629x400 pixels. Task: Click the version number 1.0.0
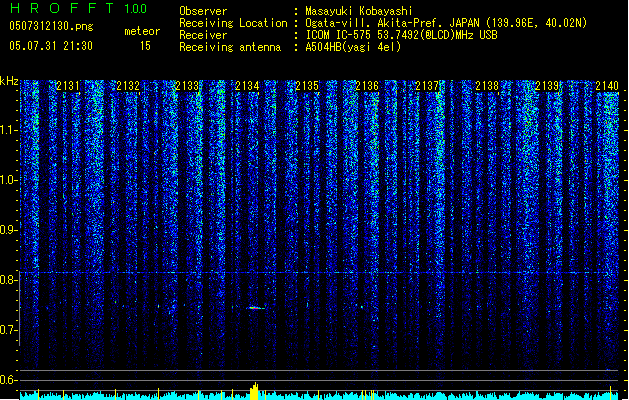pos(136,9)
